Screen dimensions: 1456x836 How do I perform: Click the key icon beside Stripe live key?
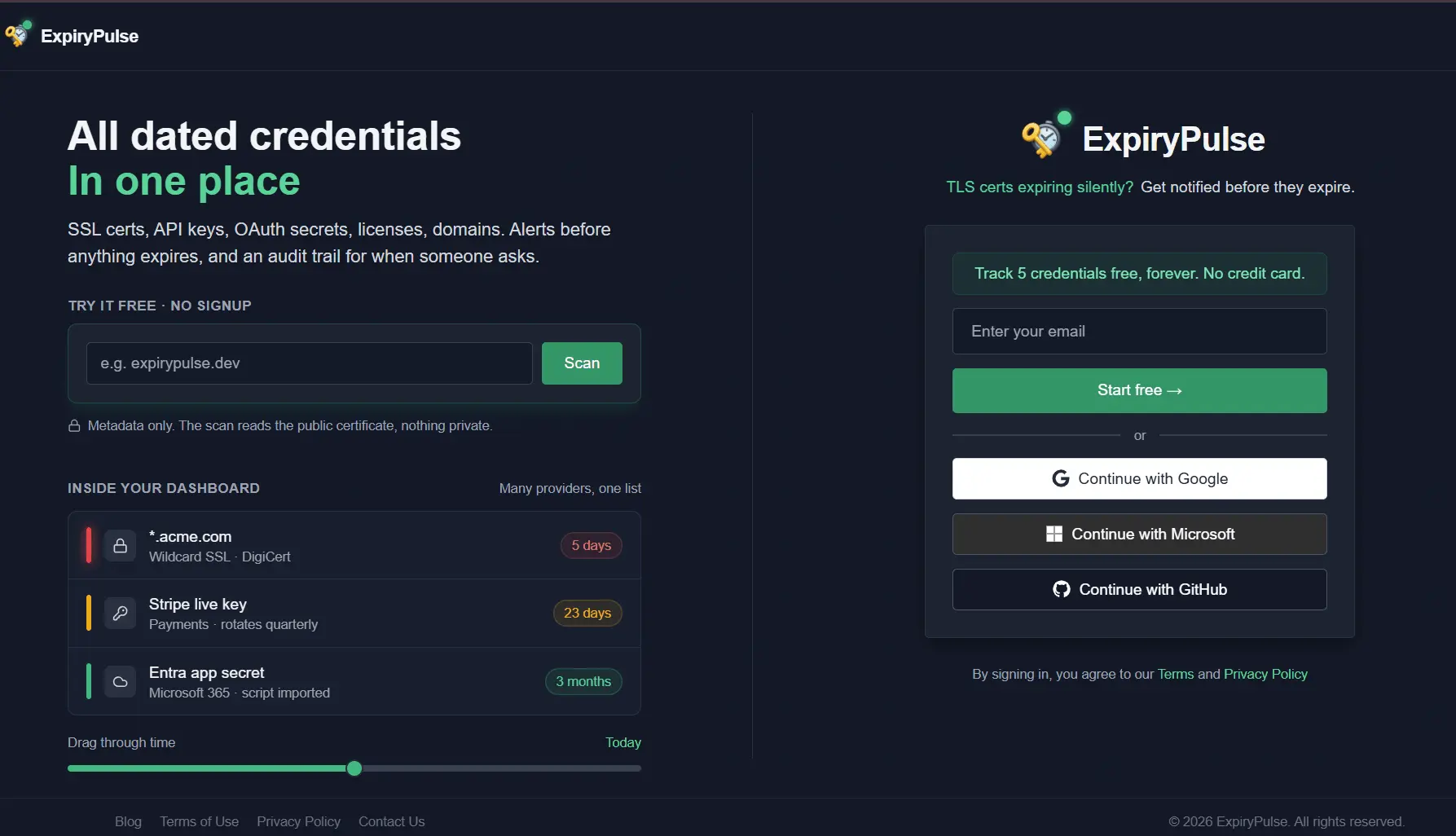[121, 614]
